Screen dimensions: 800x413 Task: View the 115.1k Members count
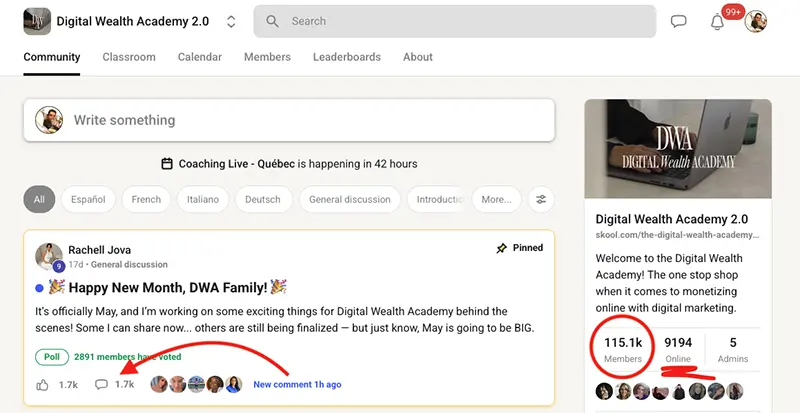(x=623, y=349)
